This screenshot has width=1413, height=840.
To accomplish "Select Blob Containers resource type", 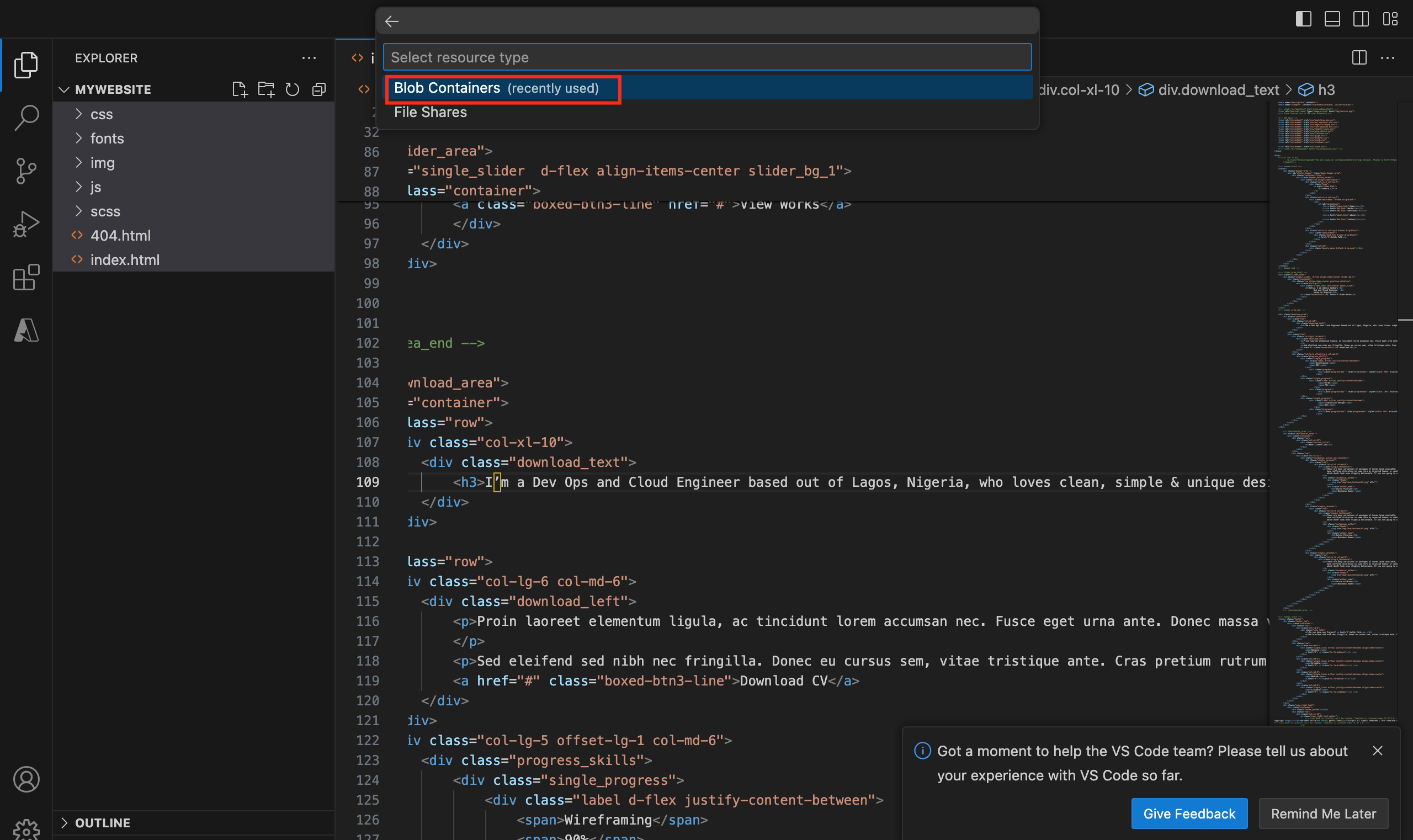I will coord(496,88).
